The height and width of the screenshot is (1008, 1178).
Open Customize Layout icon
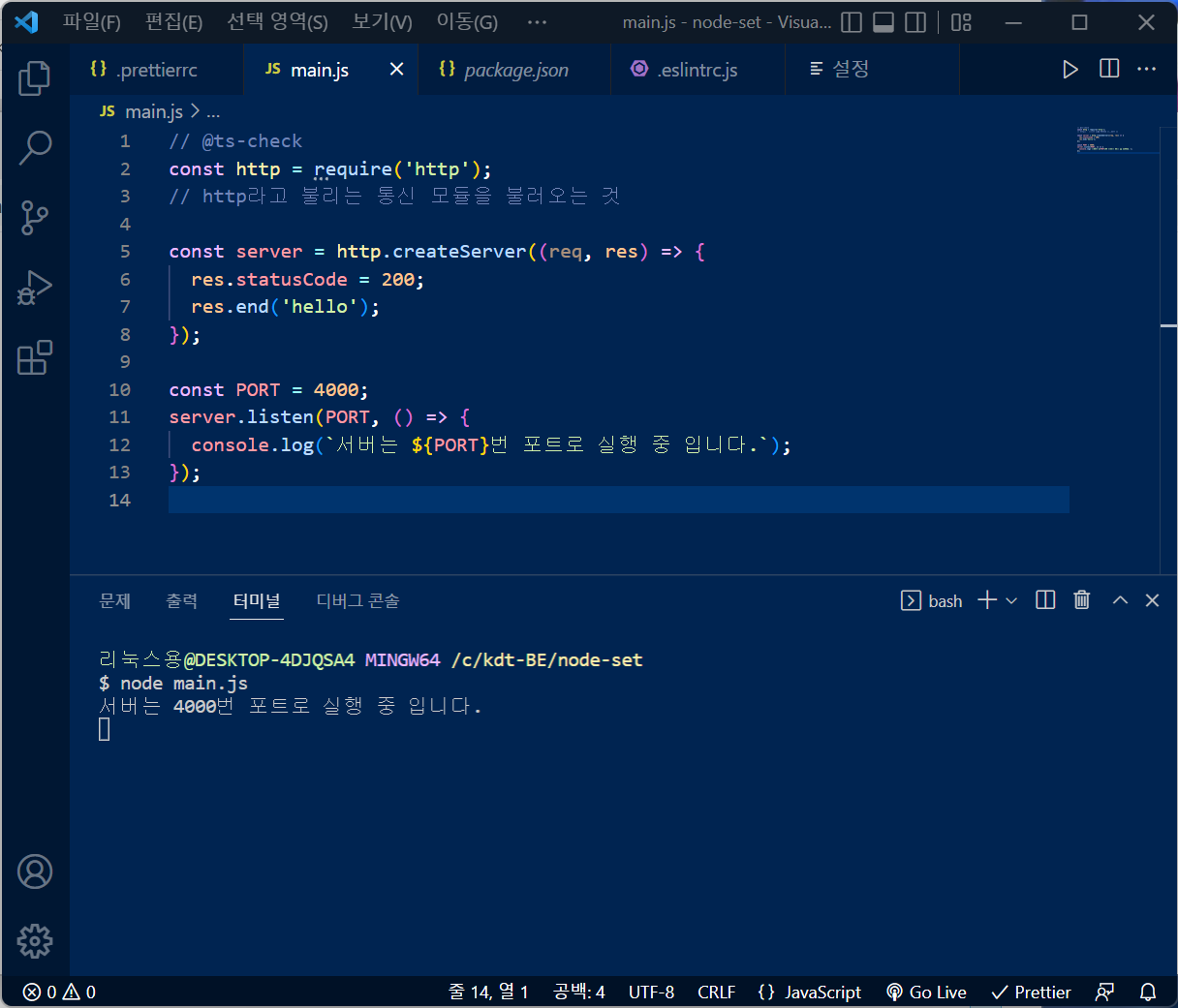[961, 21]
